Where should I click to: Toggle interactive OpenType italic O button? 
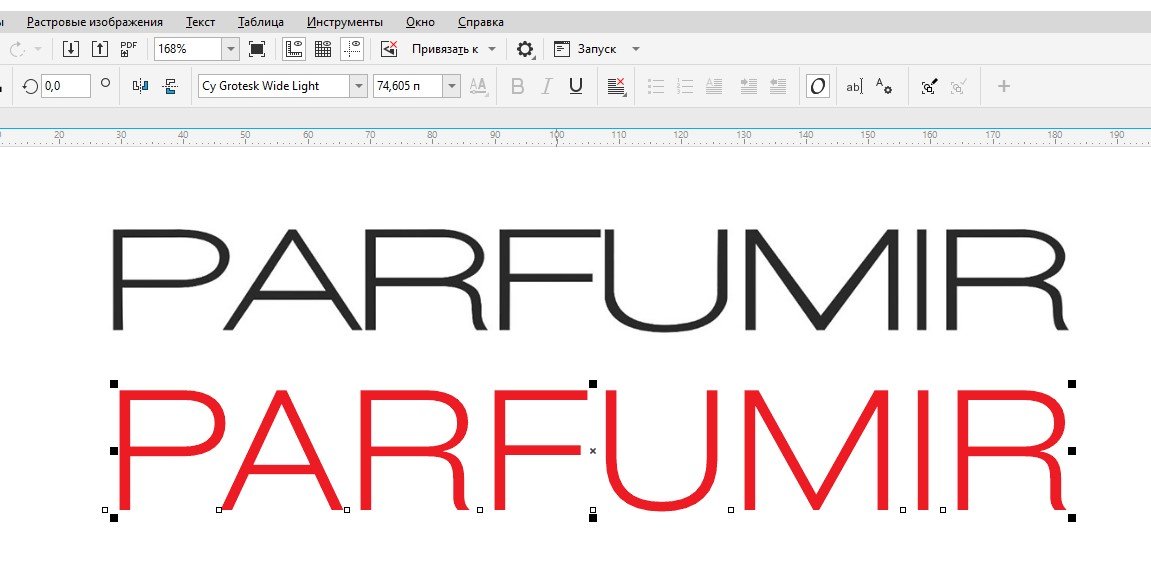coord(818,86)
